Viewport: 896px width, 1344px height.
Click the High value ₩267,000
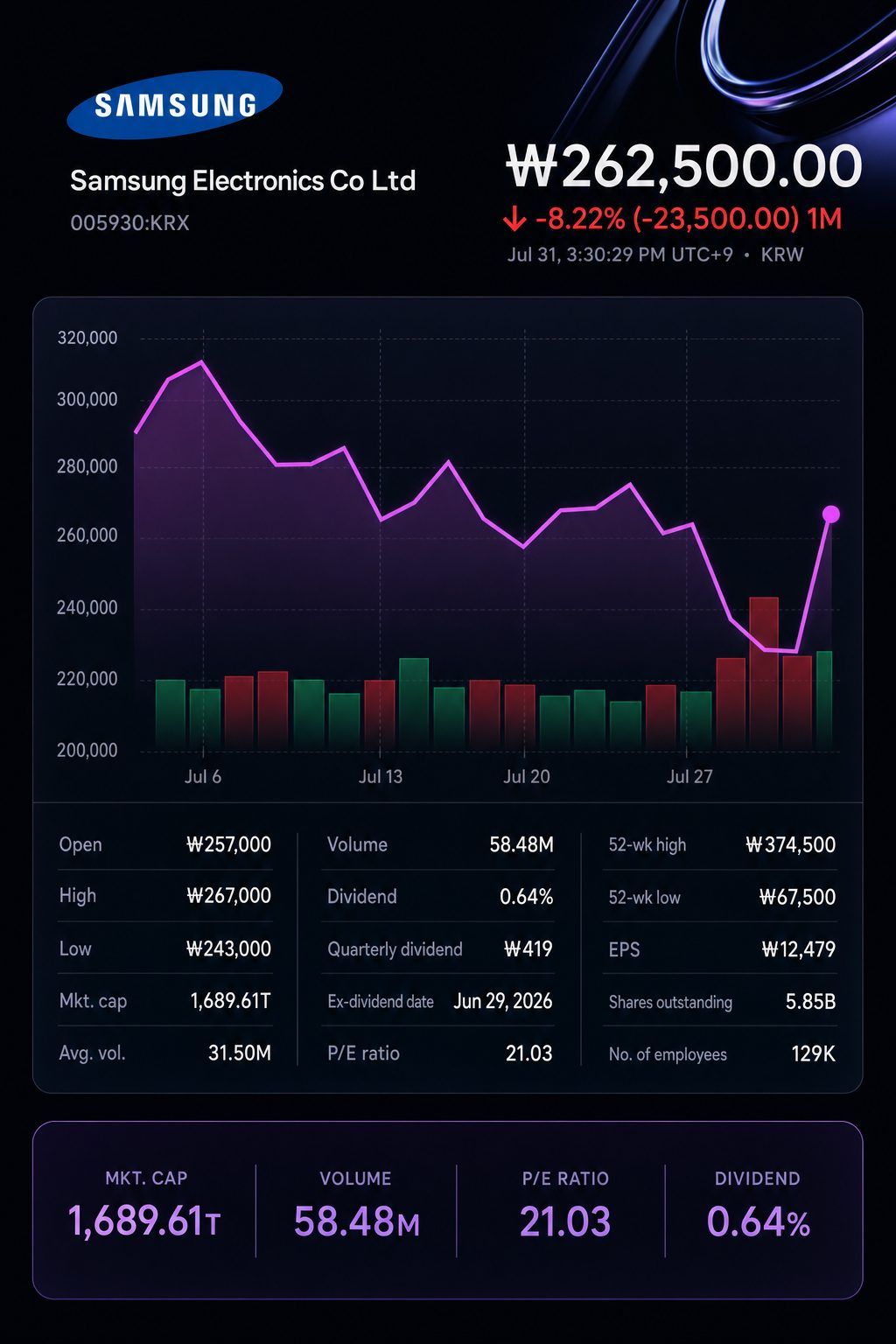(x=228, y=896)
